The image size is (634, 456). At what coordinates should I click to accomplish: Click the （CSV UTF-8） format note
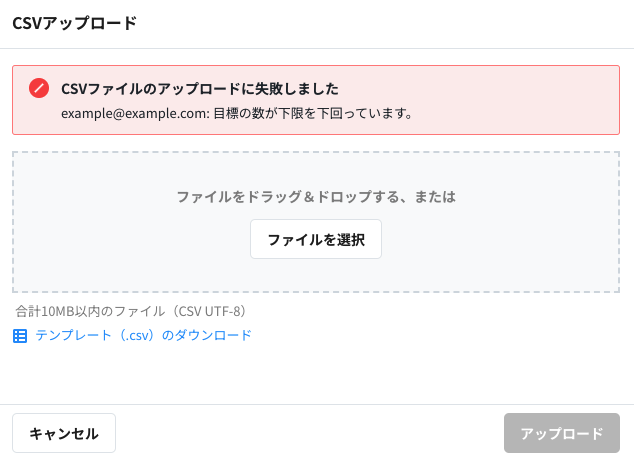point(212,311)
